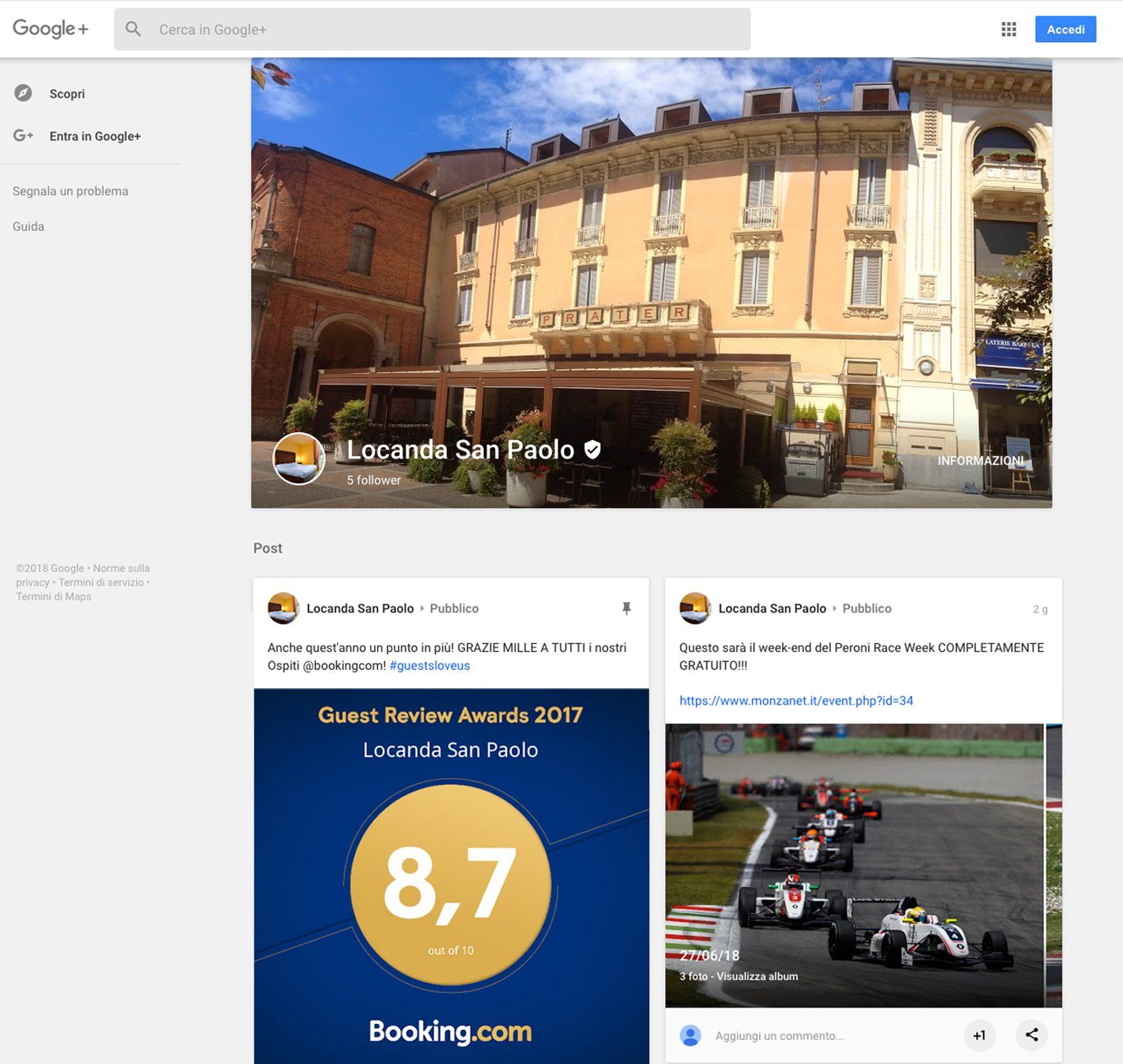Click the Post section heading
Viewport: 1123px width, 1064px height.
(267, 548)
